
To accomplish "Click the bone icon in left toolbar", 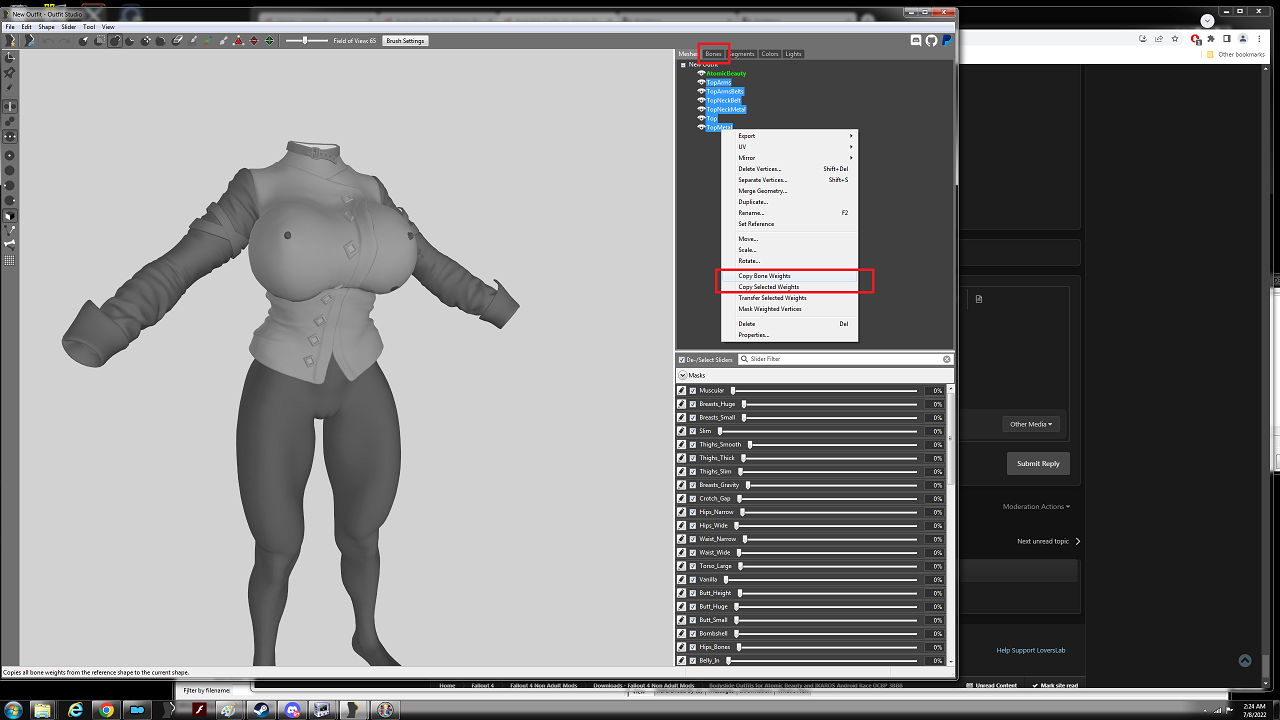I will pyautogui.click(x=10, y=244).
